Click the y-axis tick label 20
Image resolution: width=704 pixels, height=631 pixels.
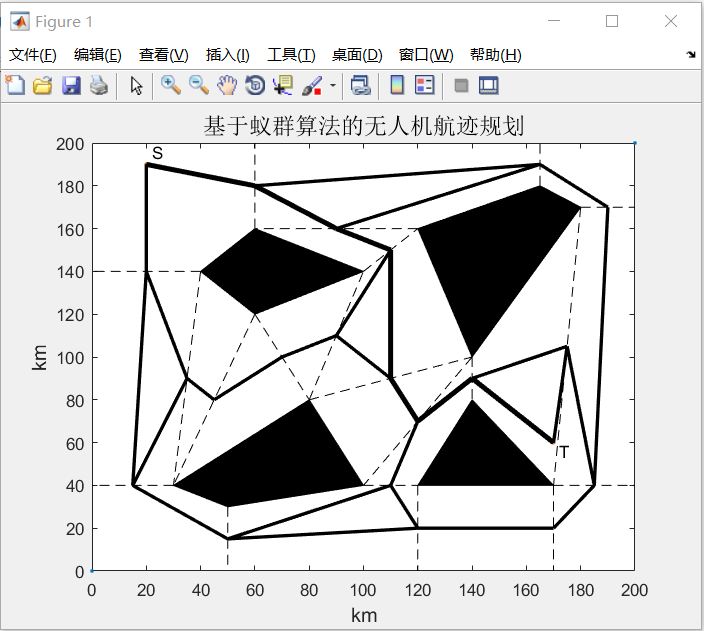tap(75, 529)
